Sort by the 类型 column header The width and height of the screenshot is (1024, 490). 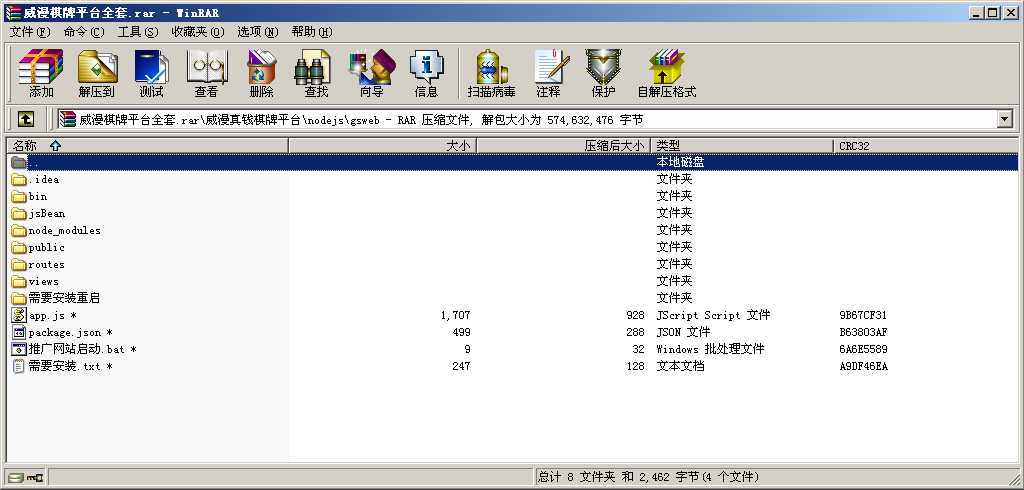742,146
